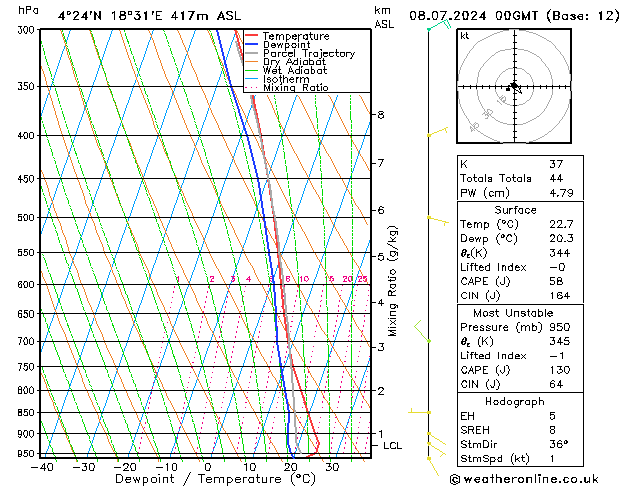
Task: Click the Mixing Ratio legend label
Action: tap(295, 88)
